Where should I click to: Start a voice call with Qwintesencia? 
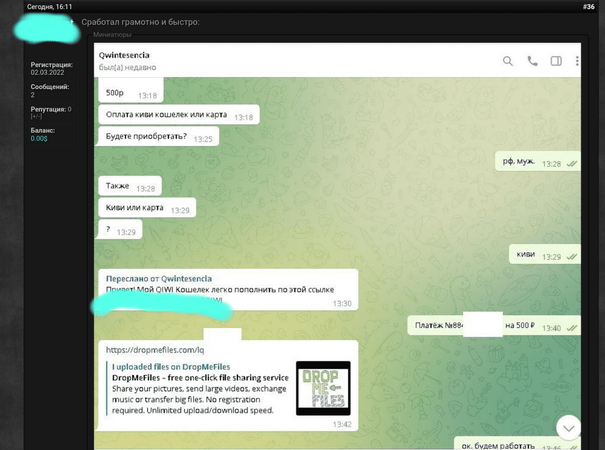coord(532,61)
